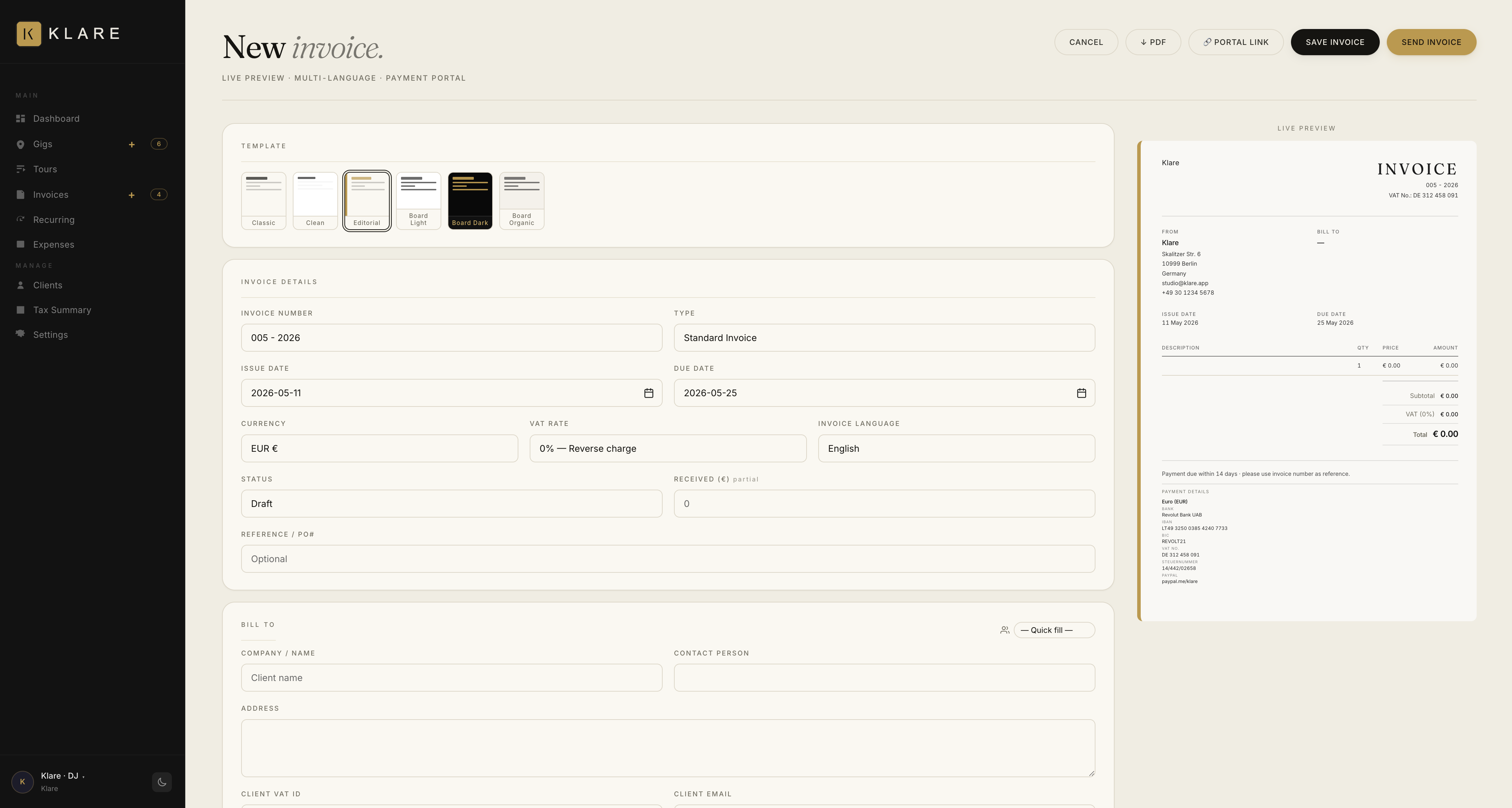Screen dimensions: 1512x808
Task: Click the Due Date field 2026-05-25
Action: click(x=884, y=393)
